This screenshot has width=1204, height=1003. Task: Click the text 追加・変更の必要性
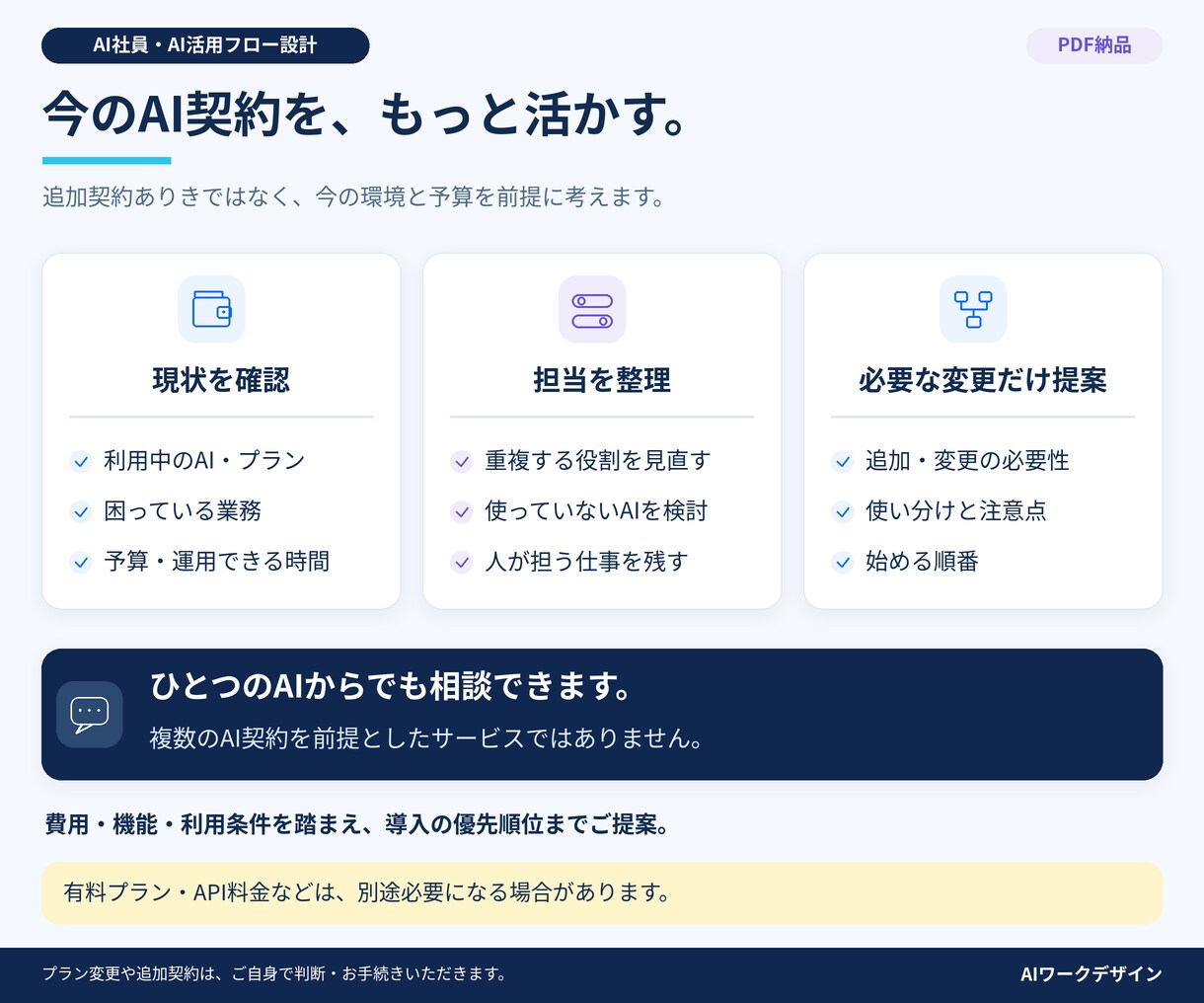[967, 461]
